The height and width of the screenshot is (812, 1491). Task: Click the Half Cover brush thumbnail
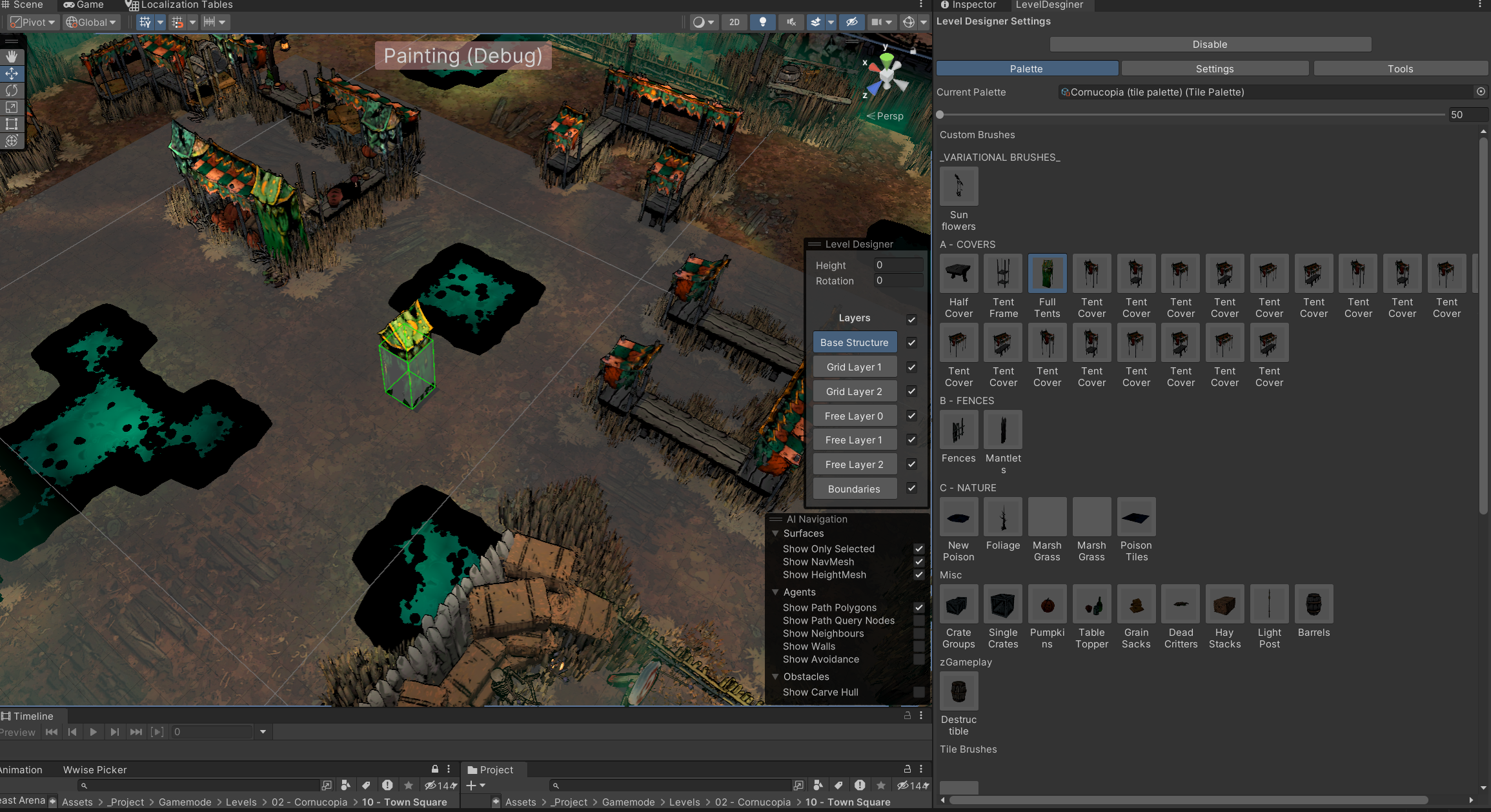(x=959, y=274)
